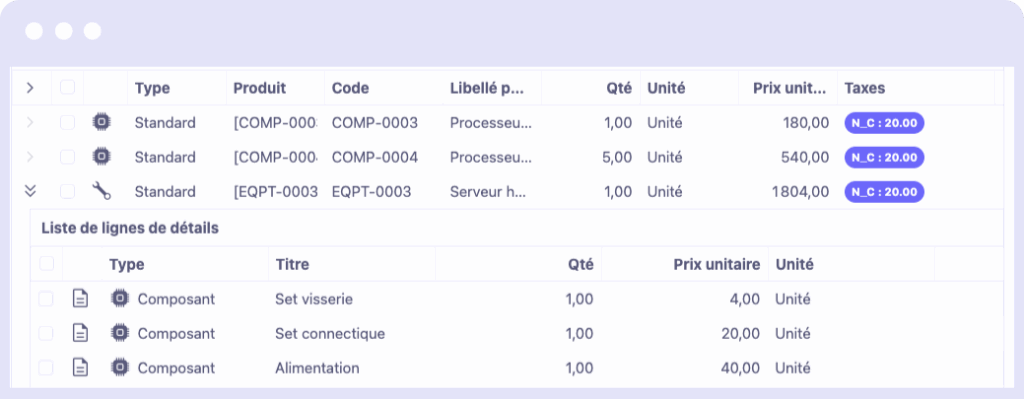This screenshot has width=1024, height=399.
Task: Select the Serveur h... label cell
Action: (488, 192)
